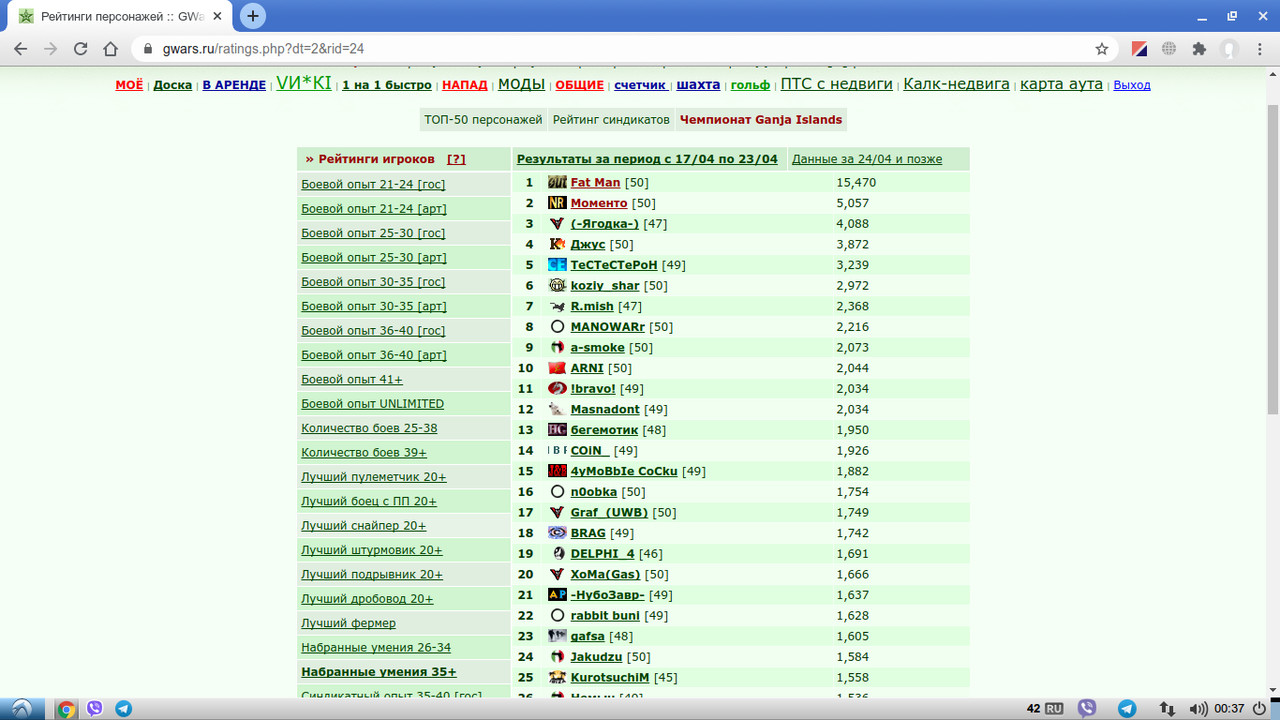Click the Выход logout link
Image resolution: width=1280 pixels, height=720 pixels.
click(x=1132, y=85)
